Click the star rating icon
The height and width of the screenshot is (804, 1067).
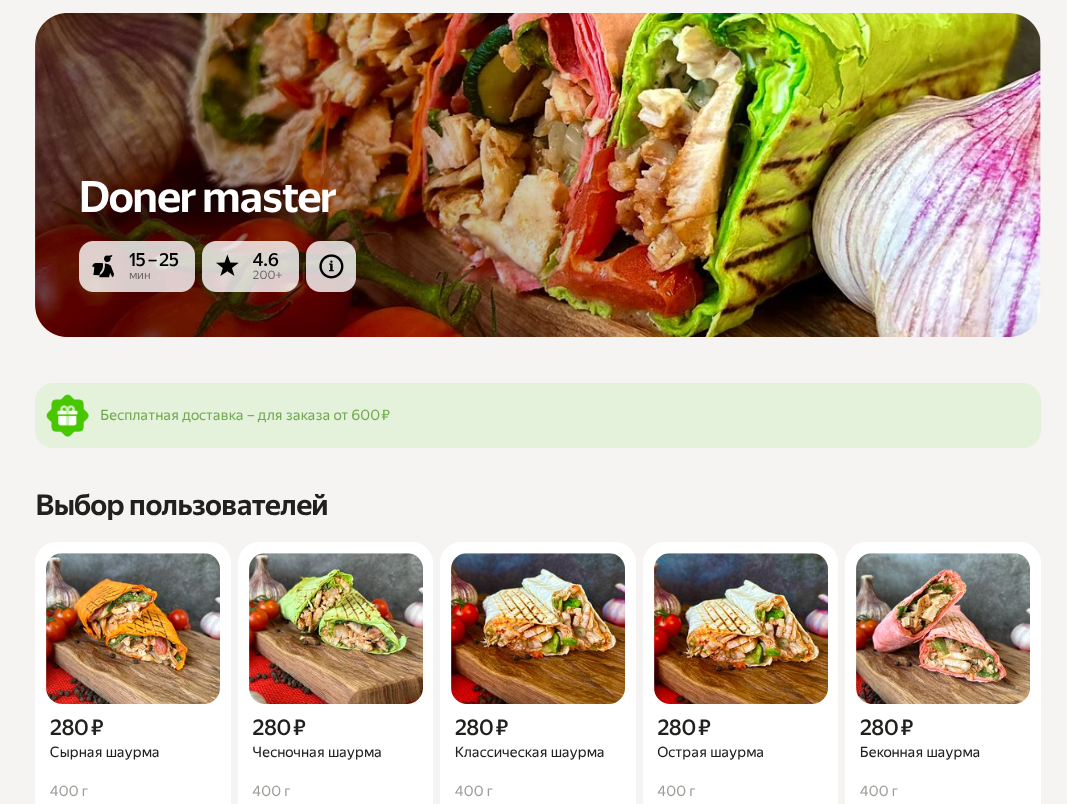227,266
